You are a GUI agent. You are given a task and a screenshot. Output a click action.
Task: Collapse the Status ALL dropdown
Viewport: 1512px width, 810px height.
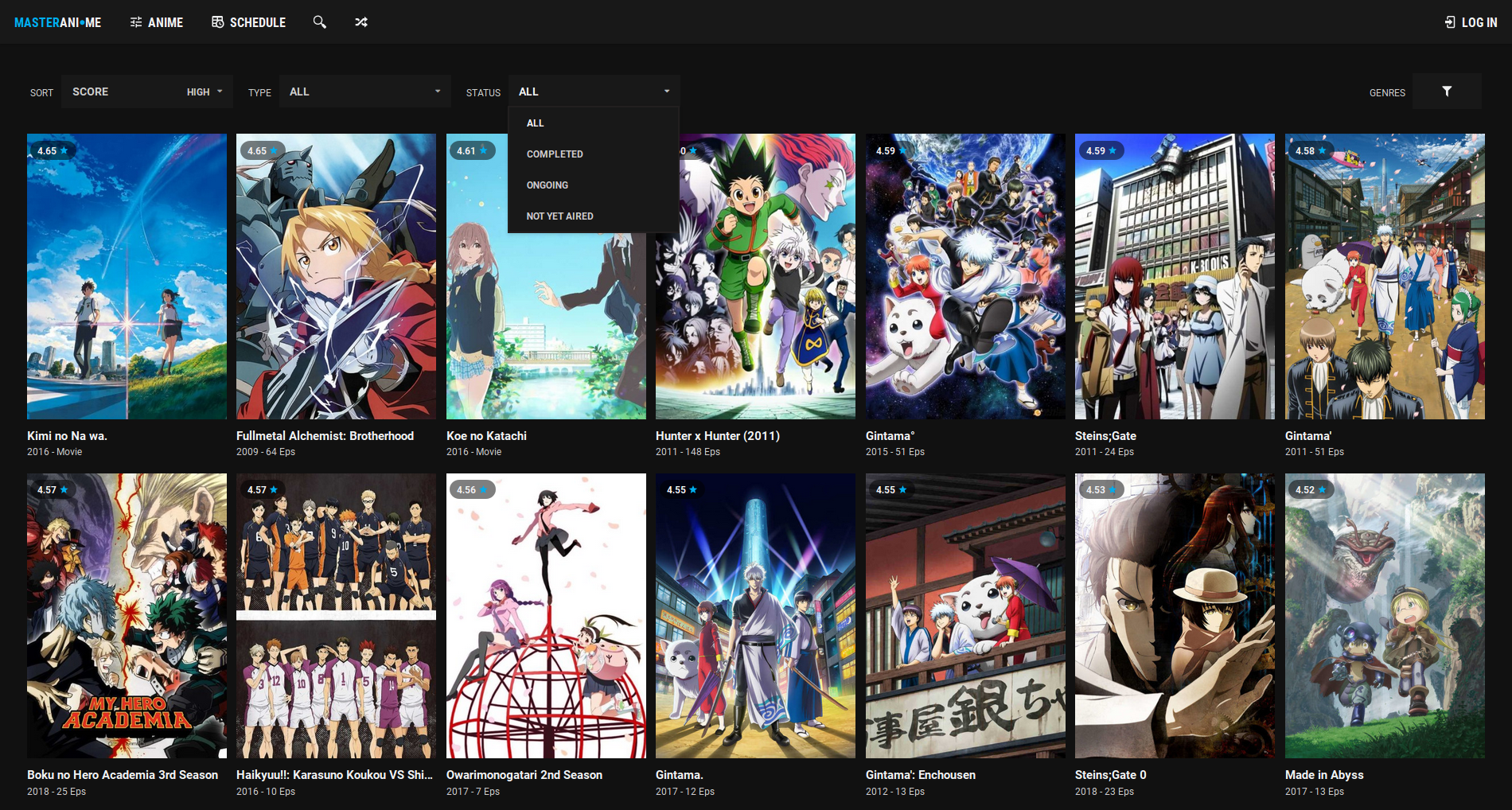coord(594,92)
